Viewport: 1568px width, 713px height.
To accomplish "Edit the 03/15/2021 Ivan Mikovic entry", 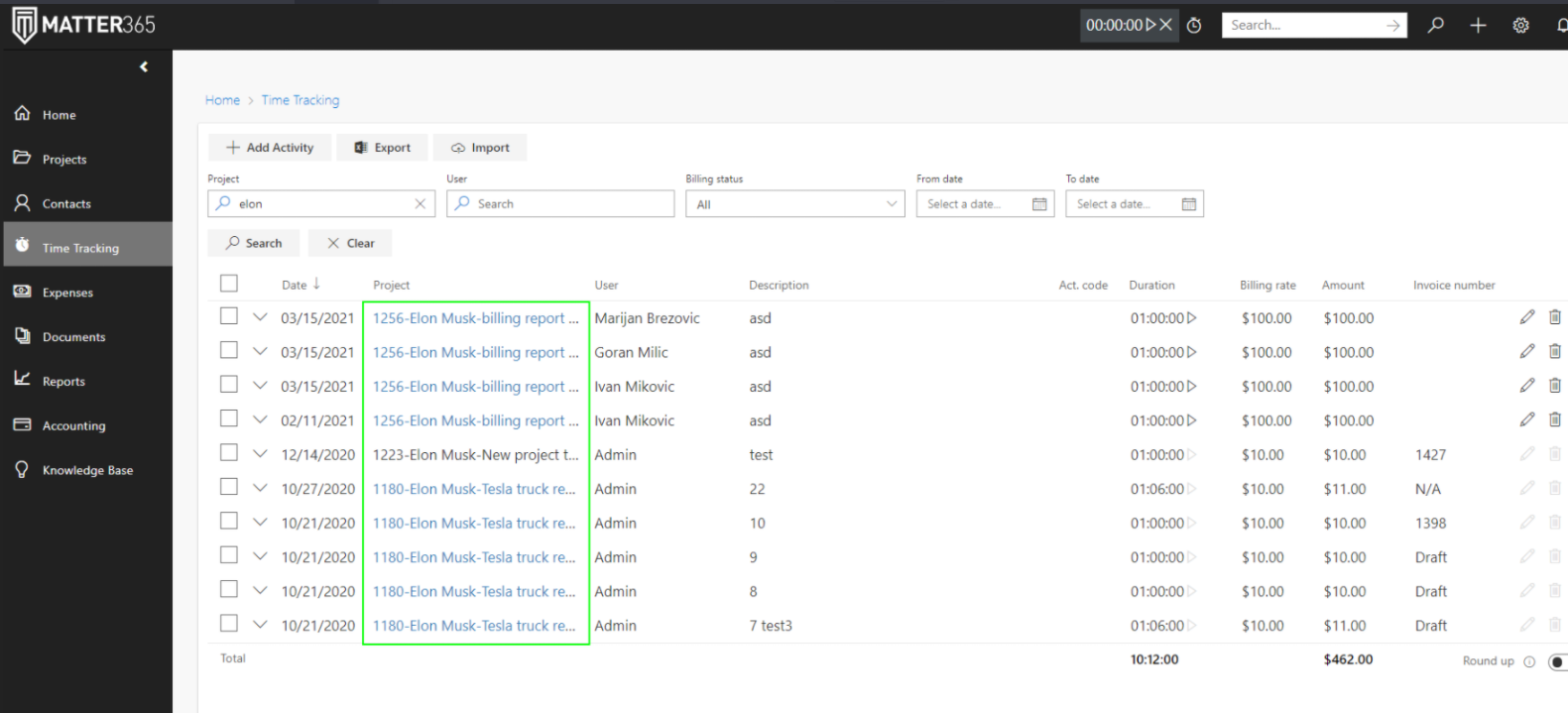I will coord(1527,386).
